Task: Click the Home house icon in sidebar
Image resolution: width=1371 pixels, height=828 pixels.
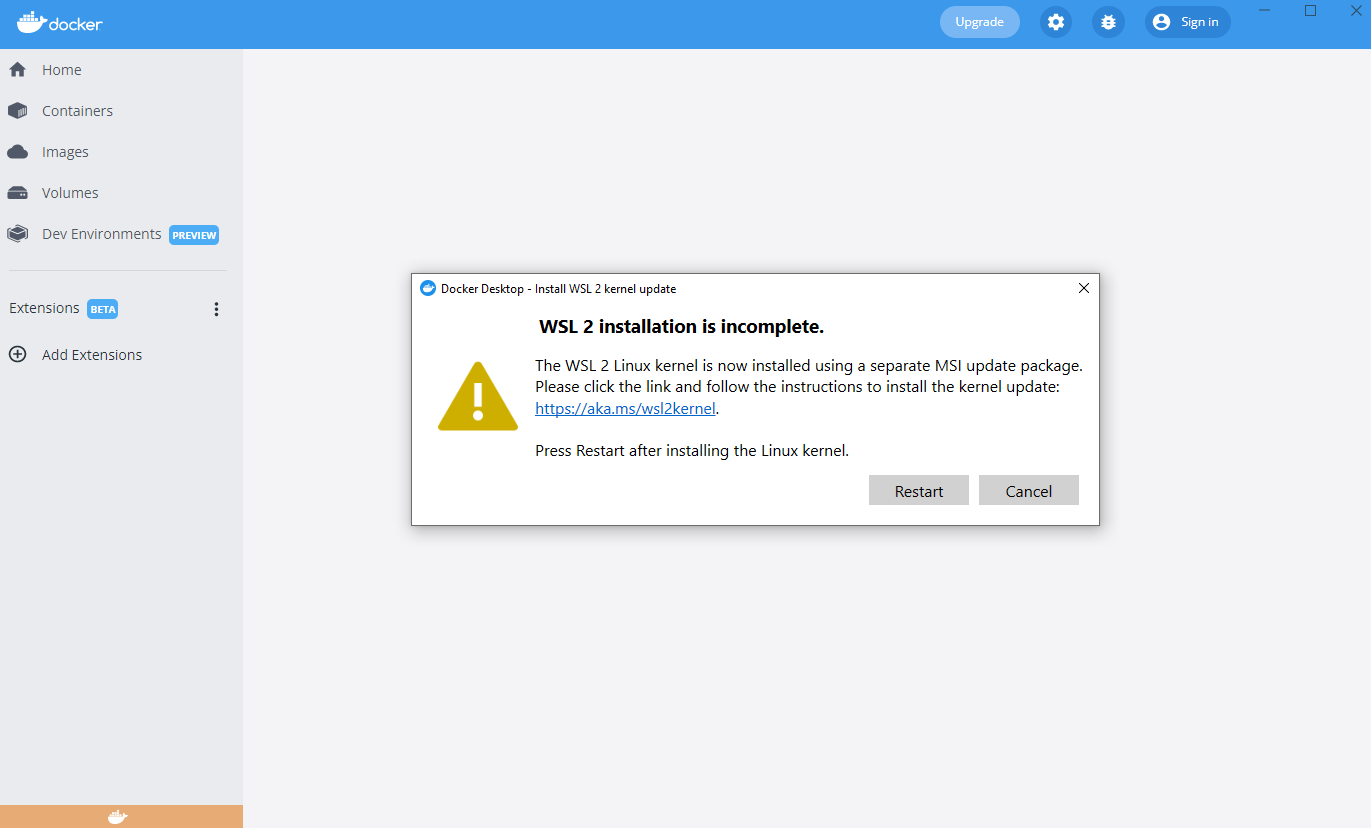Action: click(x=17, y=70)
